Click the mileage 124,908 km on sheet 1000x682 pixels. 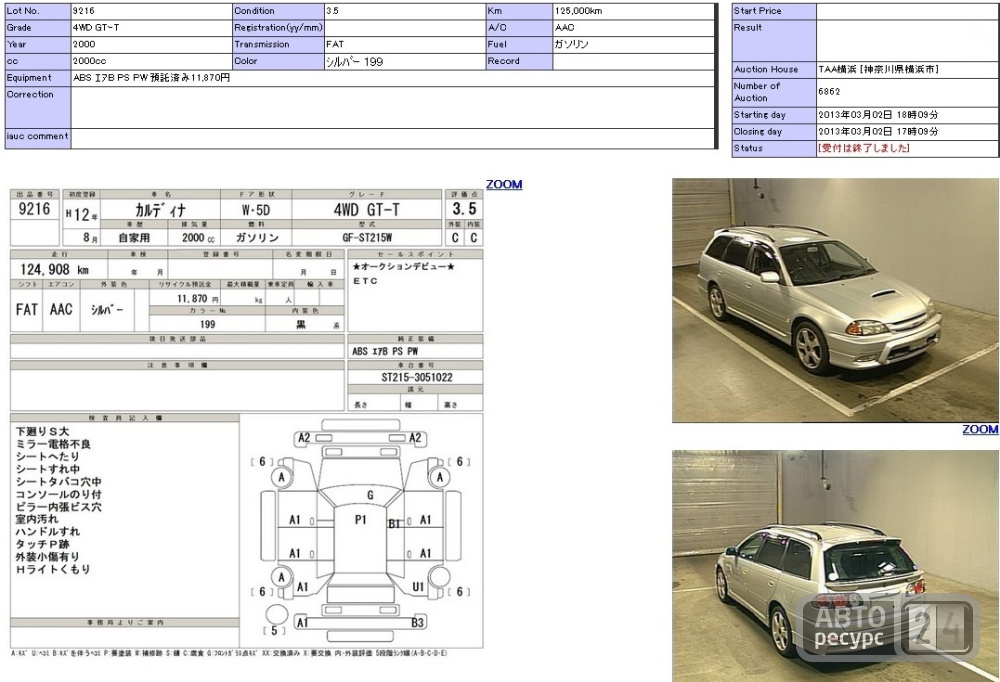point(55,269)
